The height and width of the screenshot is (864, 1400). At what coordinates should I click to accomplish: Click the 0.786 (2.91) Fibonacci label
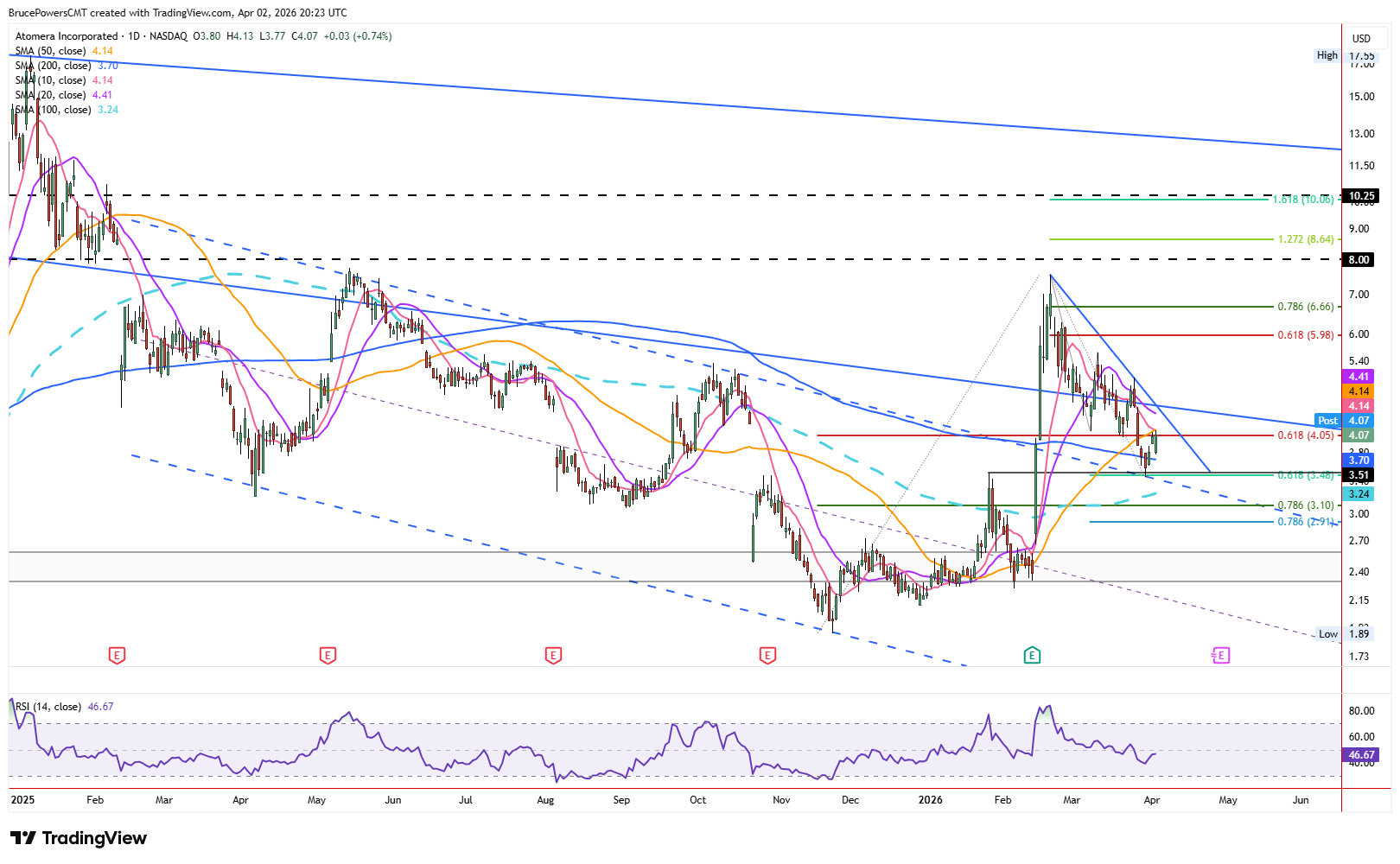[x=1307, y=522]
